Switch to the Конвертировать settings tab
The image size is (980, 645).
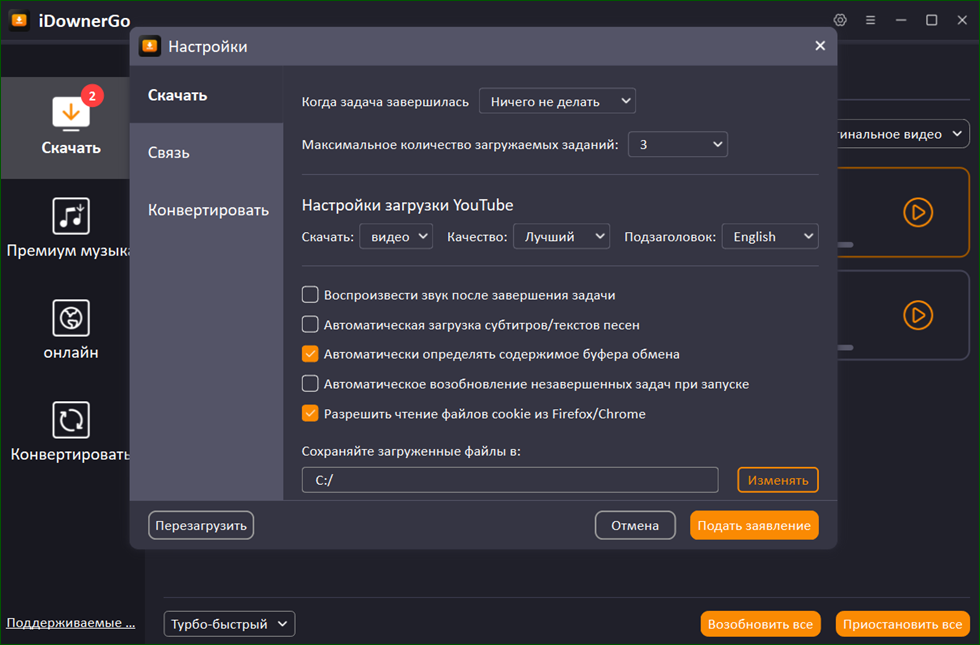point(206,210)
